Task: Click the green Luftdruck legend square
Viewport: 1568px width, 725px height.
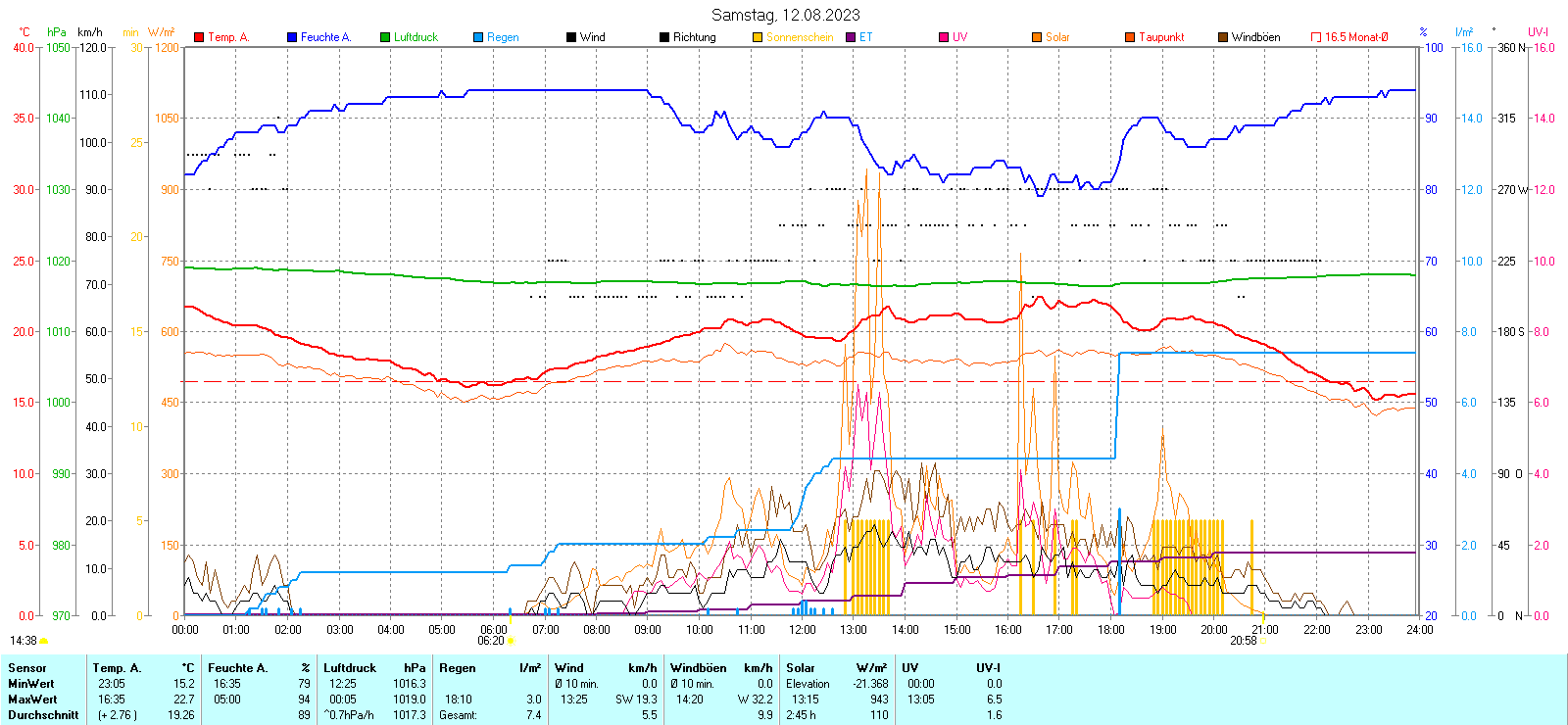Action: 385,37
